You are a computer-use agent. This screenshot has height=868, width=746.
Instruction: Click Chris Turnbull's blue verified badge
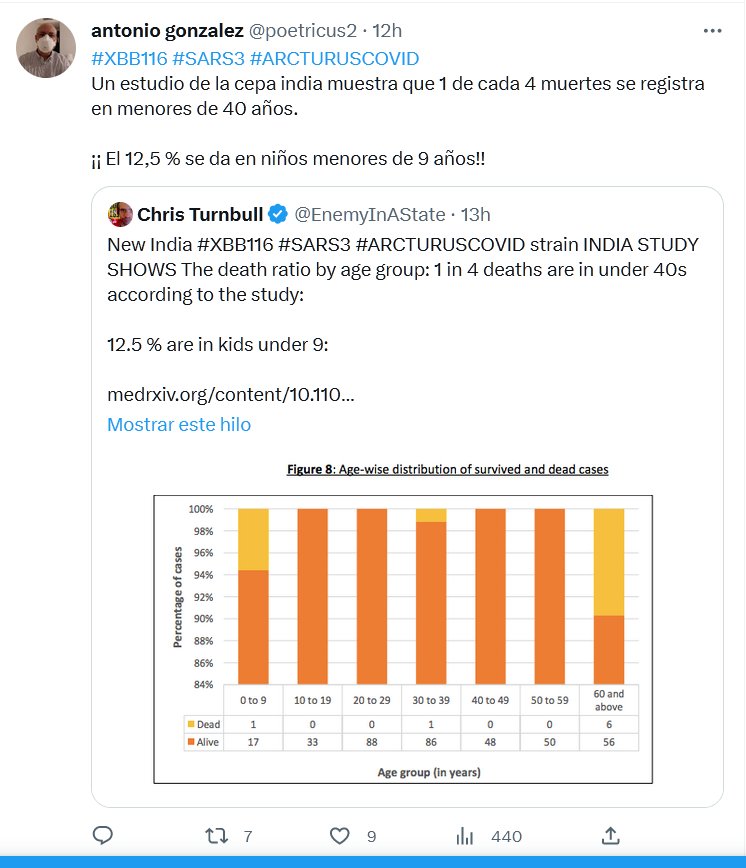(x=279, y=215)
